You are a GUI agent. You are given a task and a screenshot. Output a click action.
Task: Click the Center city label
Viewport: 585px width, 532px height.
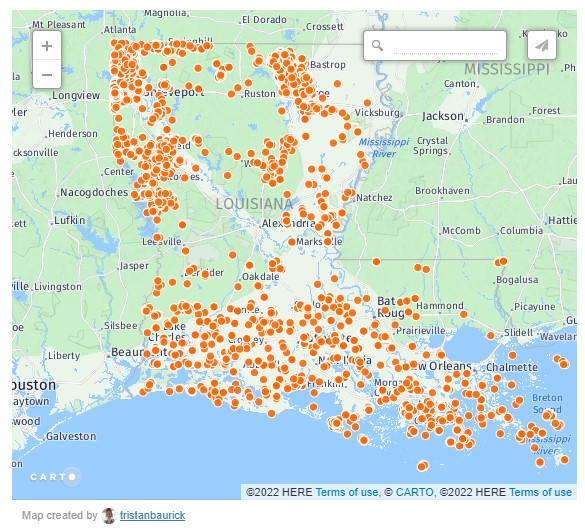[x=118, y=172]
